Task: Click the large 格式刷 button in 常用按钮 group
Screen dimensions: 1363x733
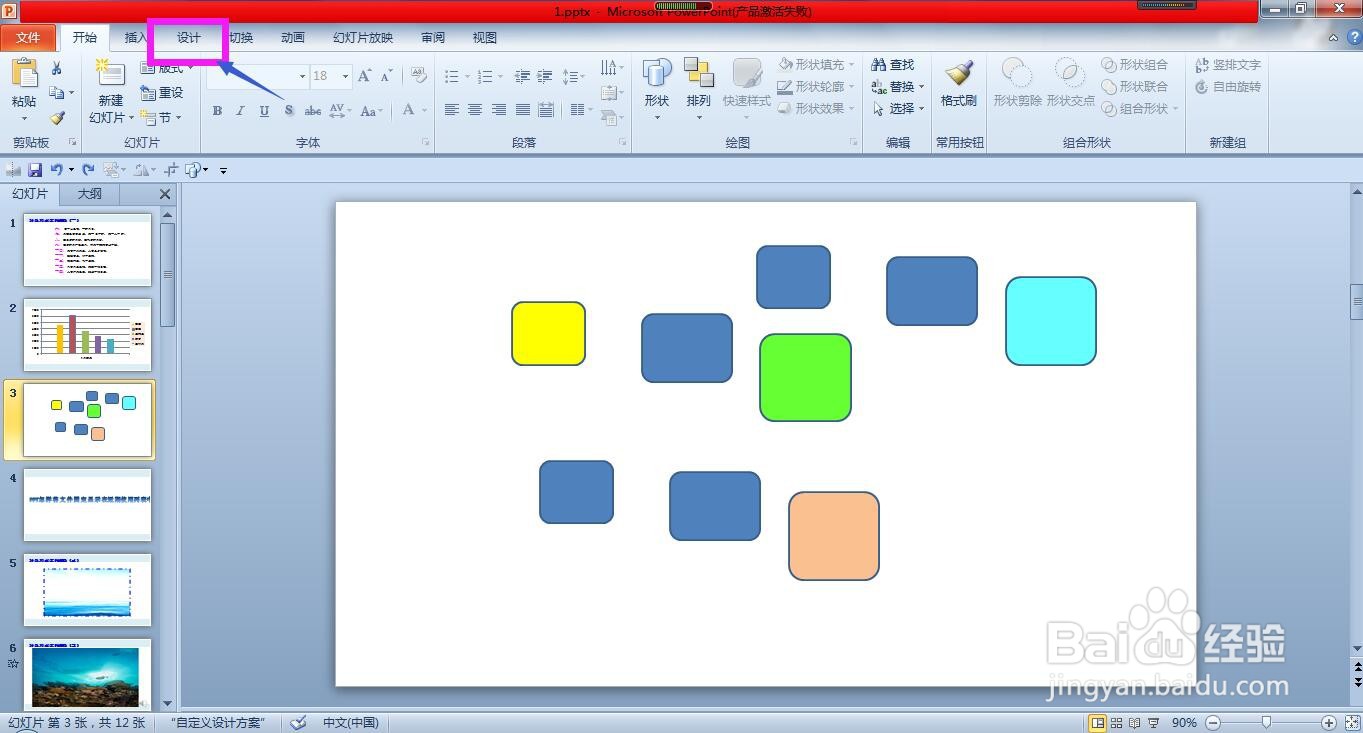Action: [x=958, y=83]
